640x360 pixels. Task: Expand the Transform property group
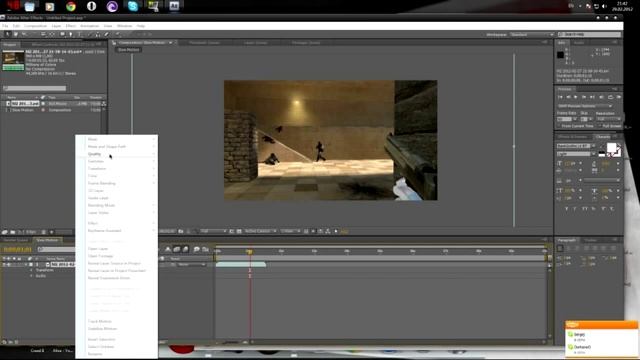point(31,270)
